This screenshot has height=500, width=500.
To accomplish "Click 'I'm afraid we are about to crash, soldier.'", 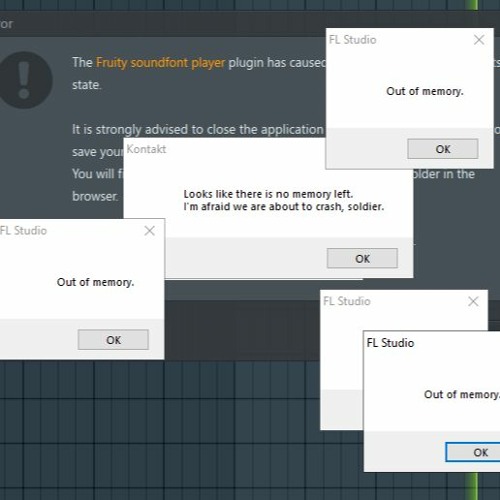I will coord(284,207).
